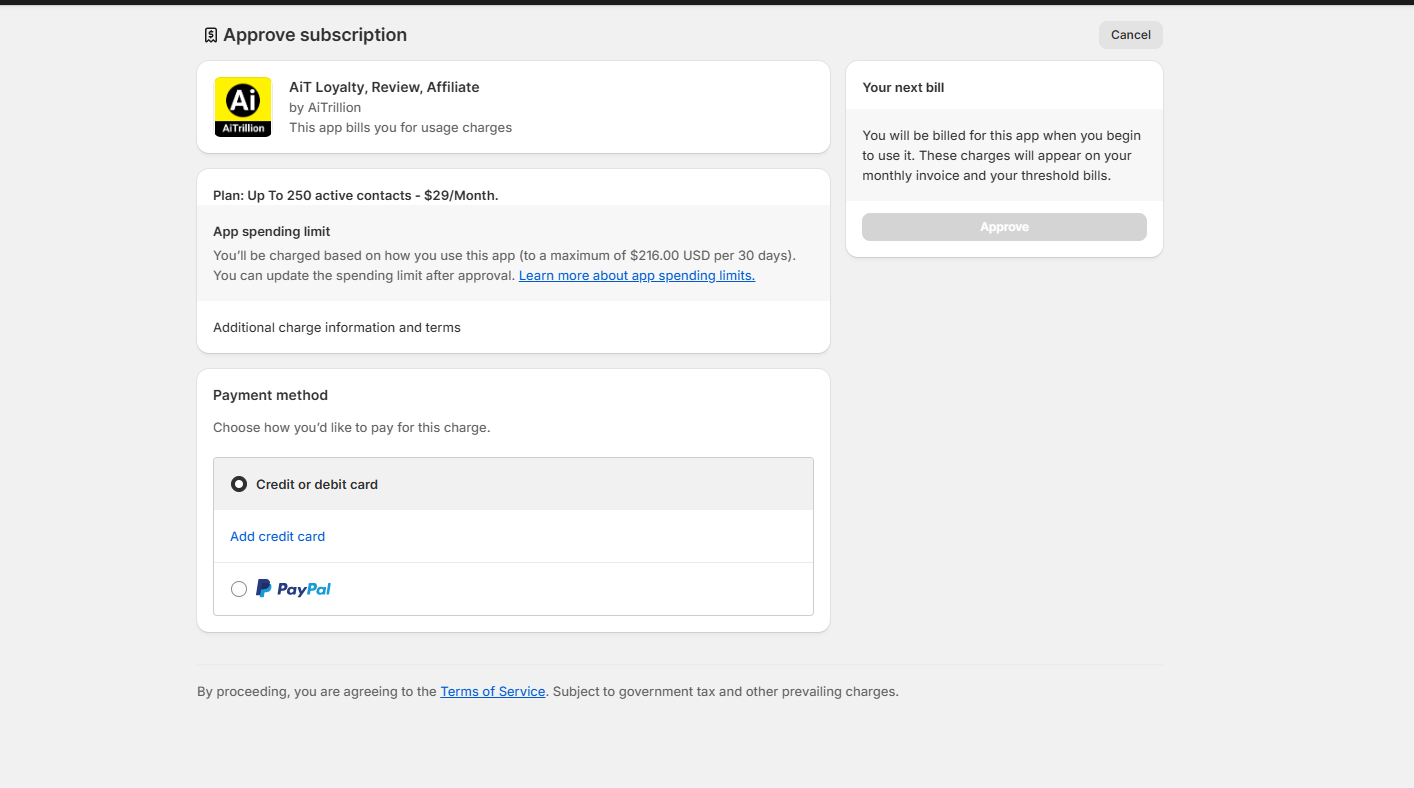This screenshot has height=788, width=1414.
Task: Click the Credit or debit card label
Action: (317, 484)
